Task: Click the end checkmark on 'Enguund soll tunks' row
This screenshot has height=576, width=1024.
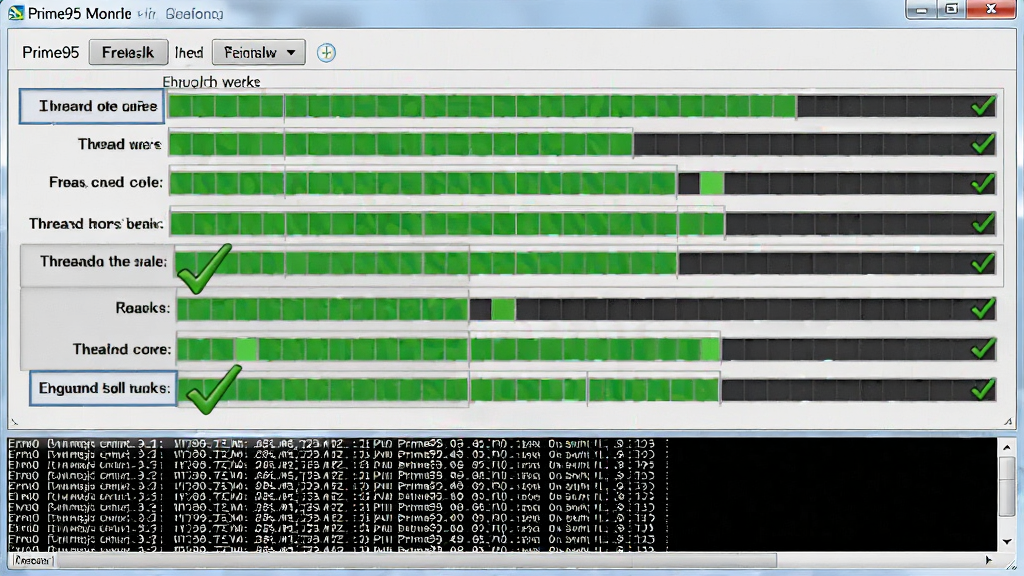Action: tap(983, 390)
